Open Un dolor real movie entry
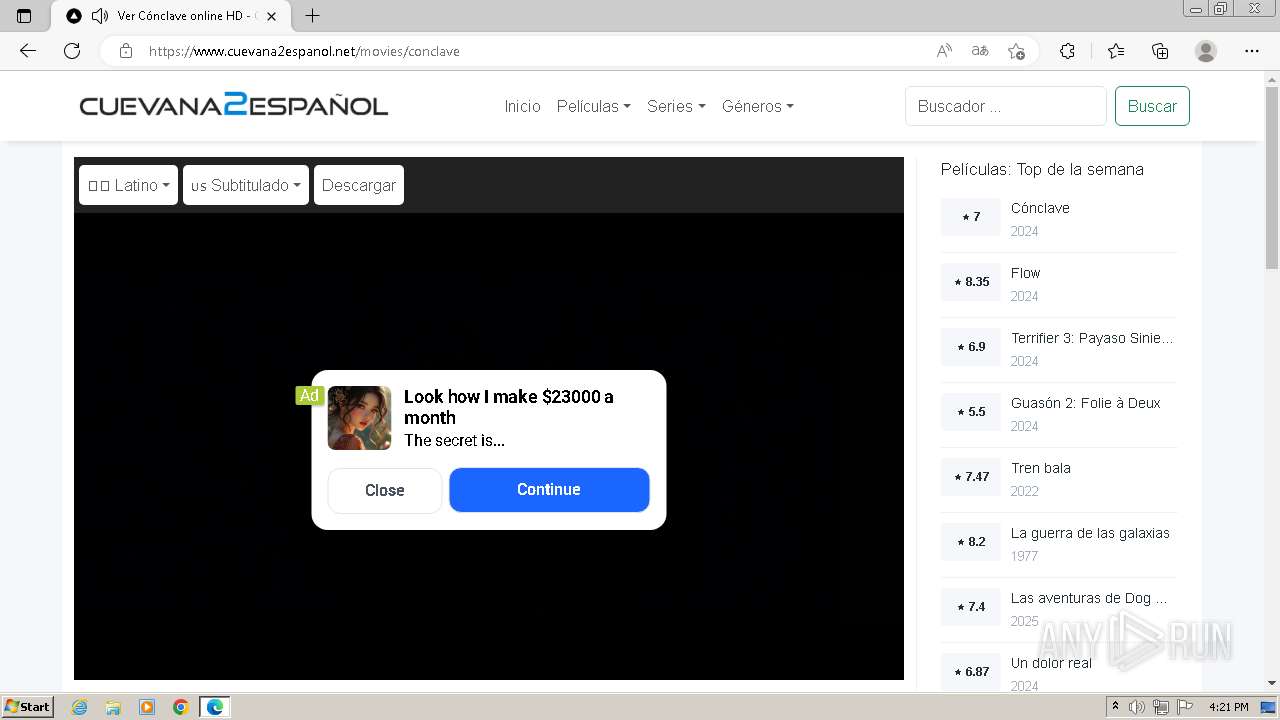1280x720 pixels. (x=1051, y=663)
